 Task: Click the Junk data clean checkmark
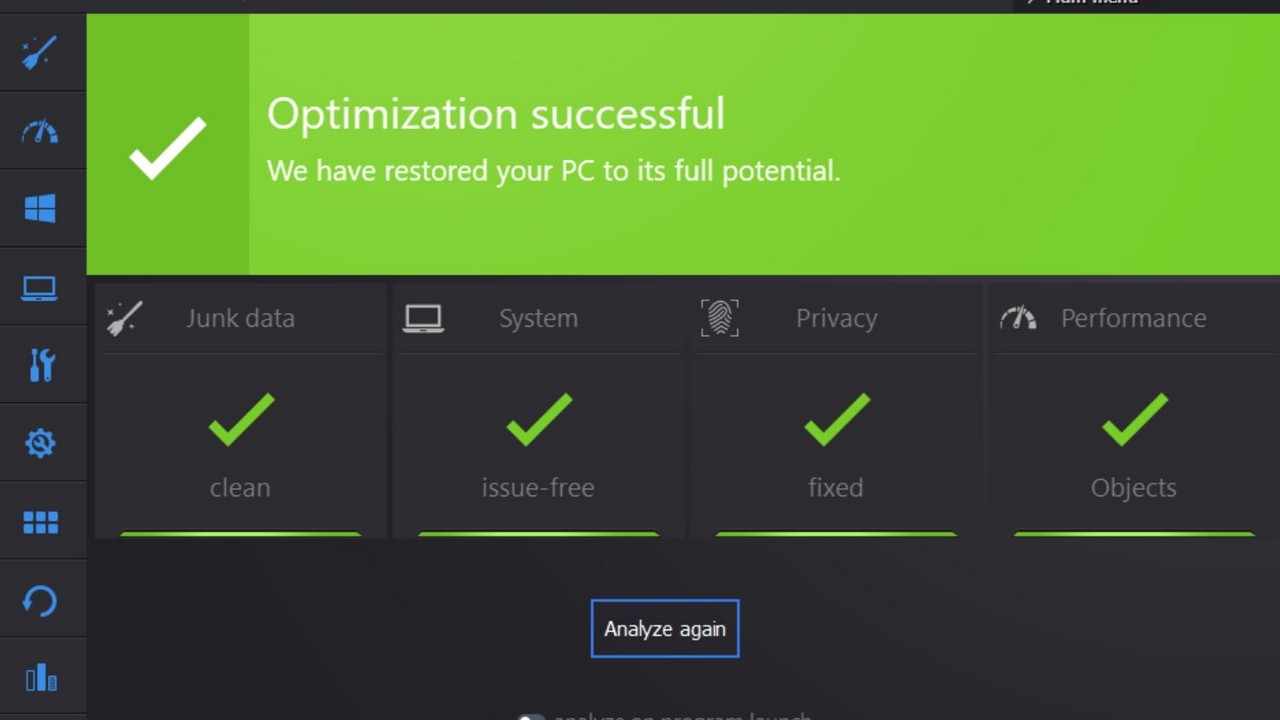[x=241, y=418]
